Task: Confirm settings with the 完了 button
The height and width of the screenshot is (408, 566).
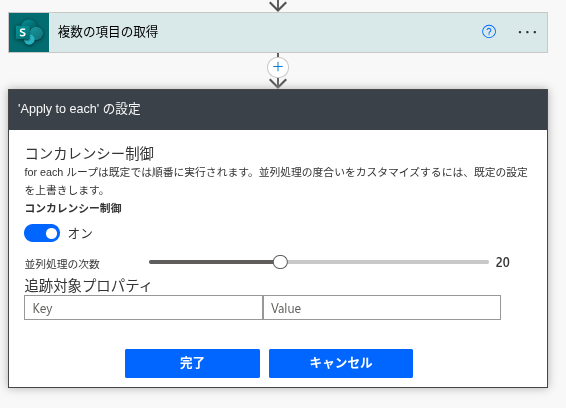Action: tap(192, 363)
